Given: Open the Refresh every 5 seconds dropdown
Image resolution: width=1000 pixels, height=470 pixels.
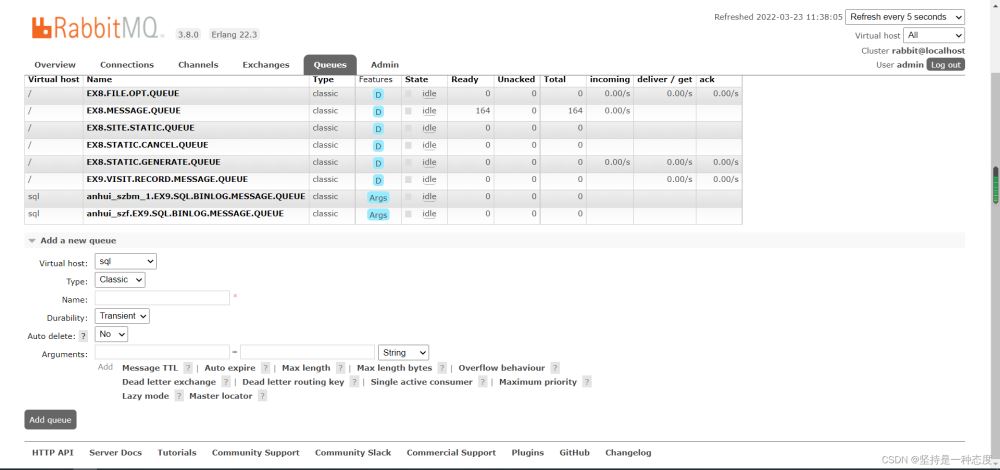Looking at the screenshot, I should point(904,17).
